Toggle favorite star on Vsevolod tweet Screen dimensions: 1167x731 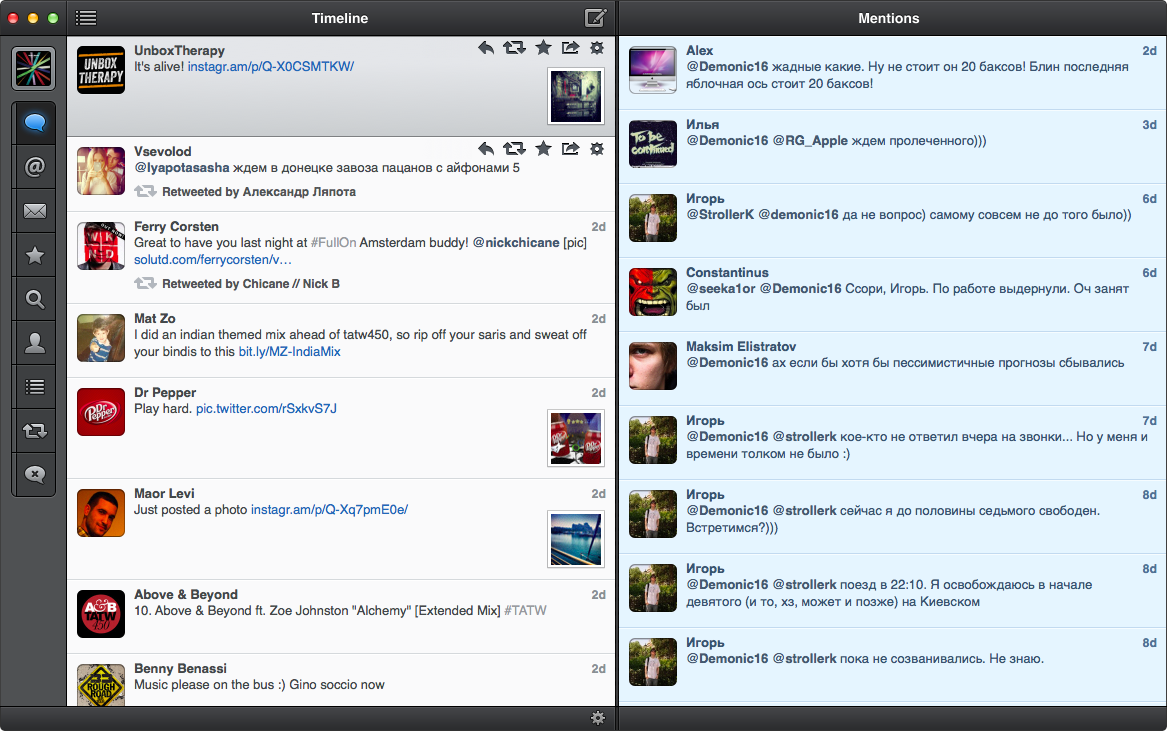click(543, 149)
